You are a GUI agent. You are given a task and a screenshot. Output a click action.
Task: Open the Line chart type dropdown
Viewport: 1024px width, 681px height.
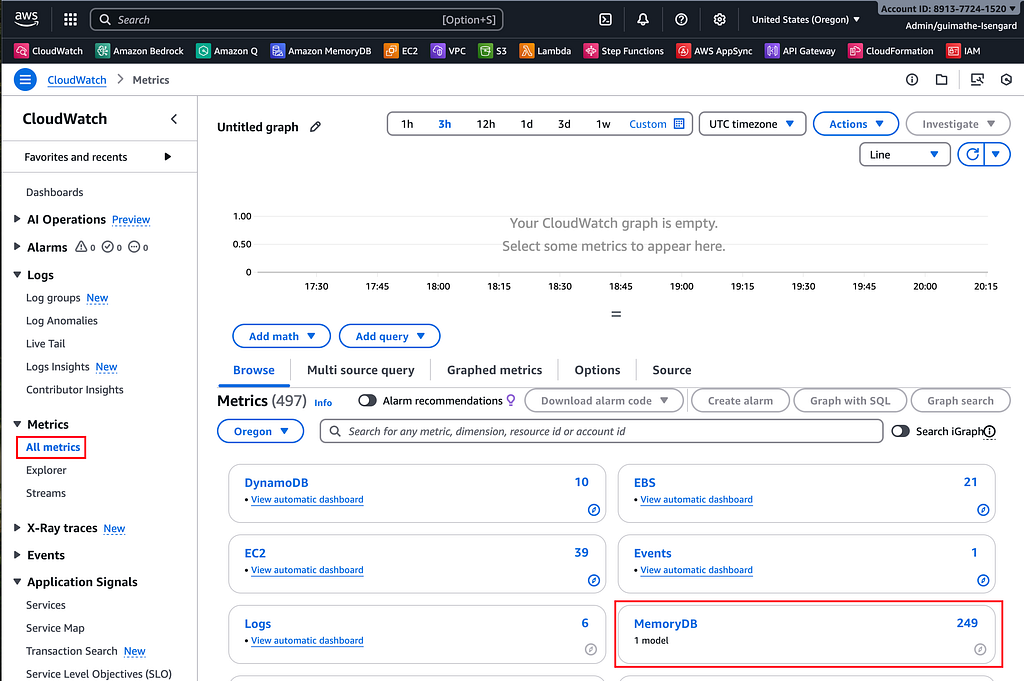(904, 154)
